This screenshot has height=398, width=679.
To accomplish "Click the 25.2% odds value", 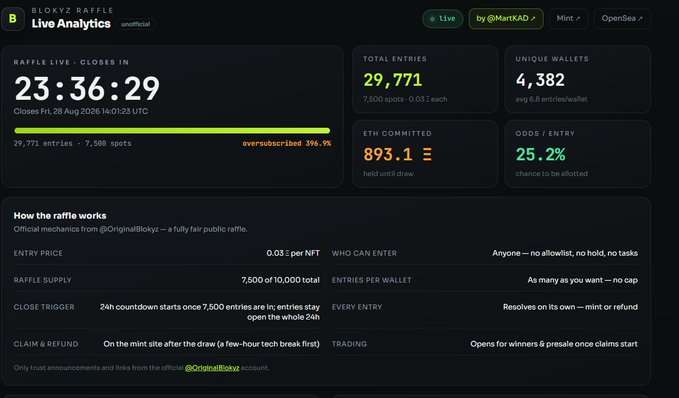I will point(540,154).
